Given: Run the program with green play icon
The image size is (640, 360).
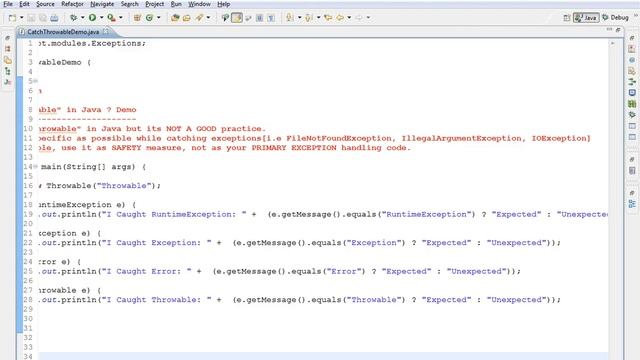Looking at the screenshot, I should coord(93,18).
